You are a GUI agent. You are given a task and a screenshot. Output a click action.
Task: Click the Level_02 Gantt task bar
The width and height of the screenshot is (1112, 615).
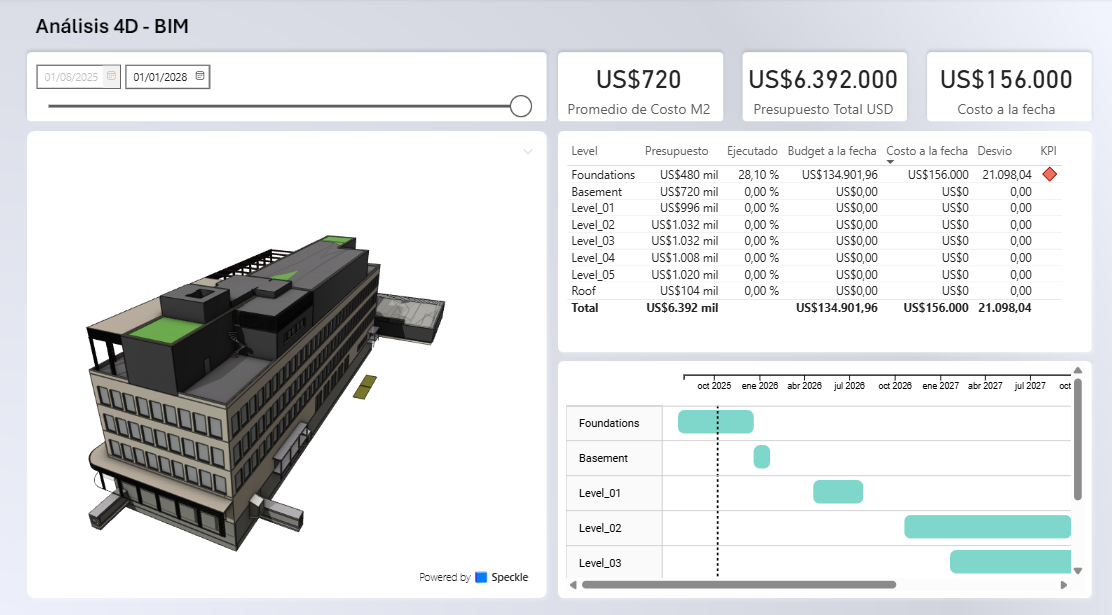pyautogui.click(x=987, y=527)
